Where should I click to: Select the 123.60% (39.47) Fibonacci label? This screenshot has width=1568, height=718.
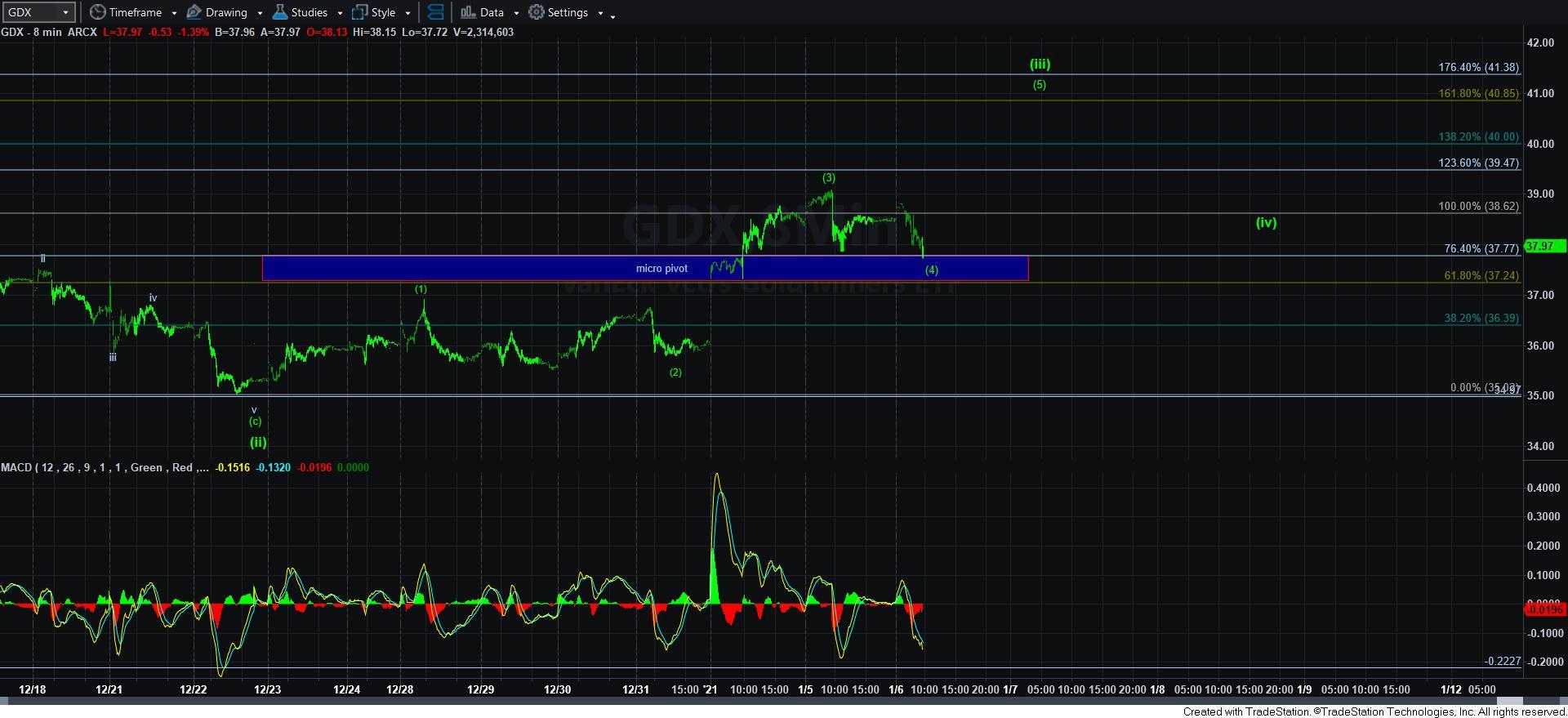click(1478, 163)
